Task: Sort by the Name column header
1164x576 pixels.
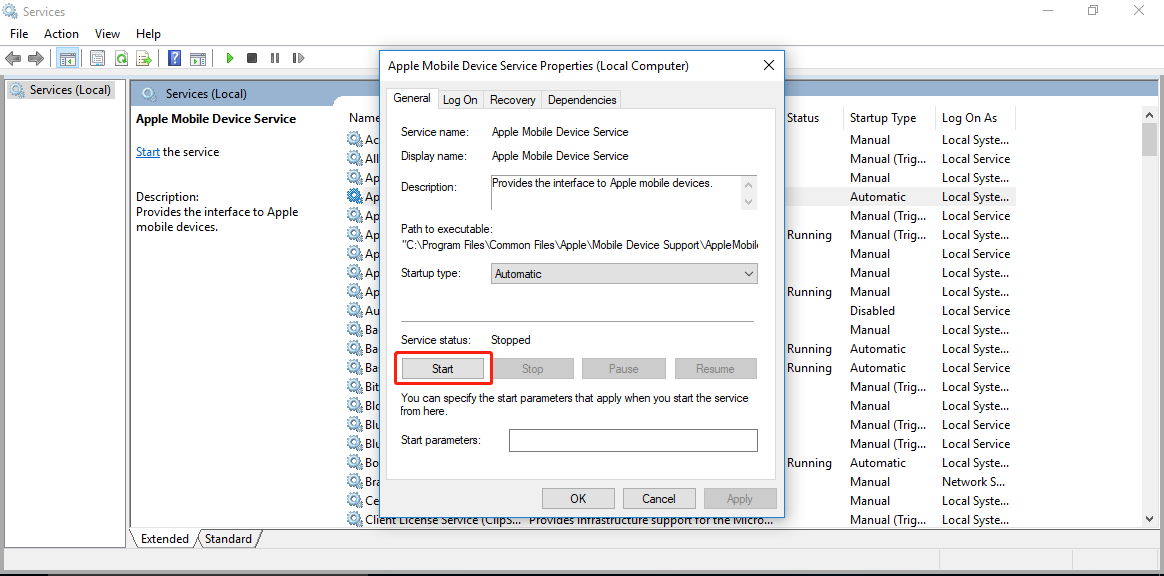Action: click(x=364, y=118)
